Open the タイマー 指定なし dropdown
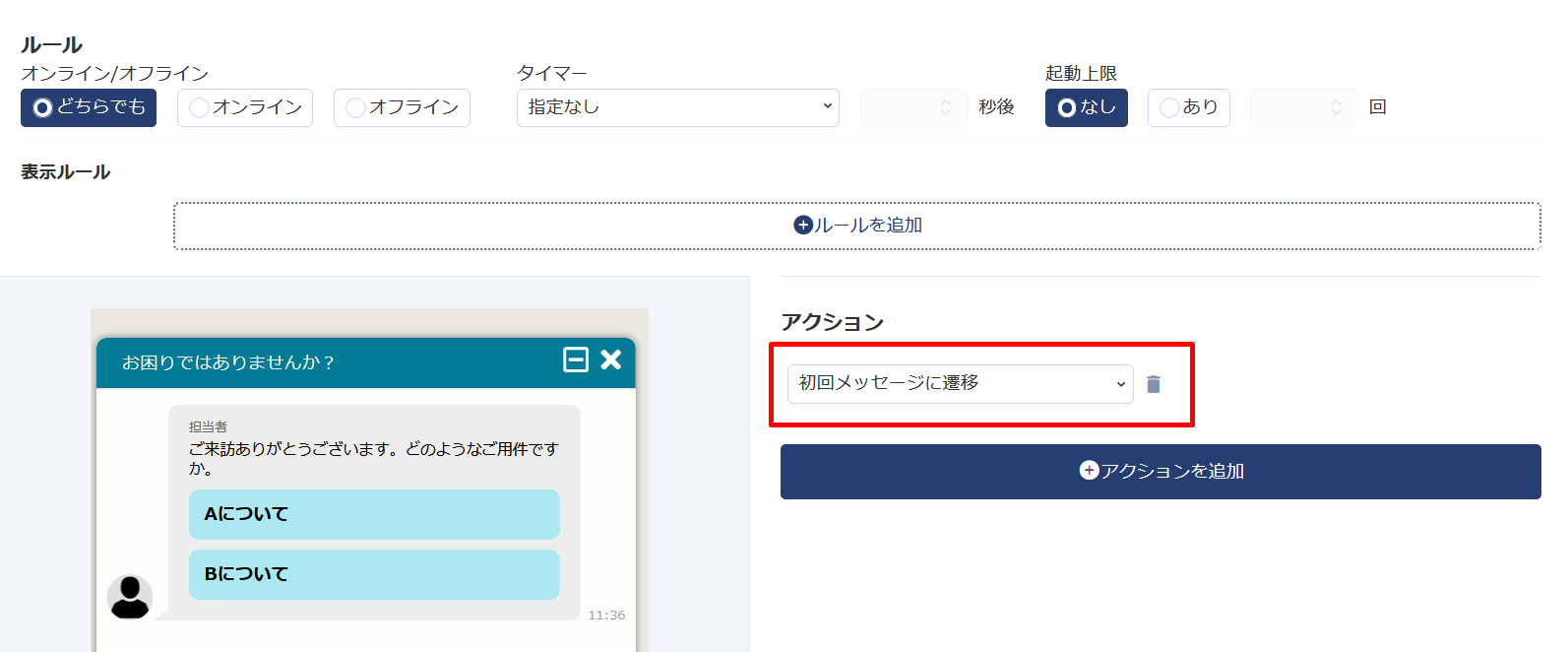 click(x=677, y=107)
